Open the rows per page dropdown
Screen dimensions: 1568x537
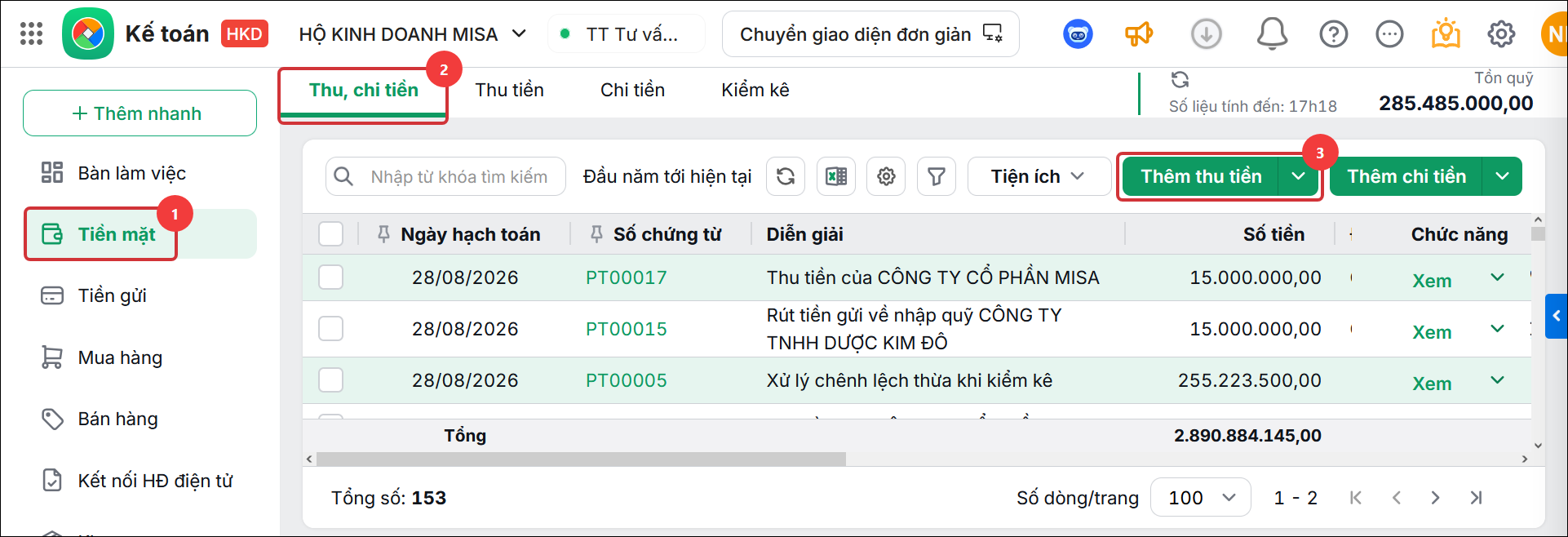click(x=1200, y=498)
